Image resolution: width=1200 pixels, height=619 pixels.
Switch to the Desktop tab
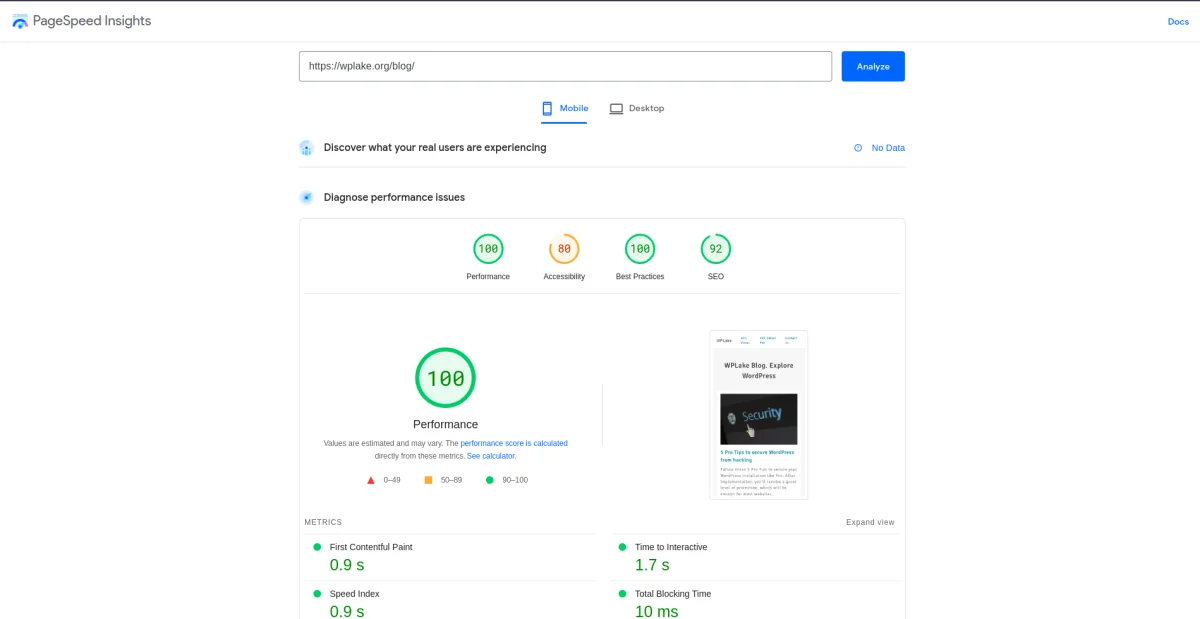click(x=637, y=108)
